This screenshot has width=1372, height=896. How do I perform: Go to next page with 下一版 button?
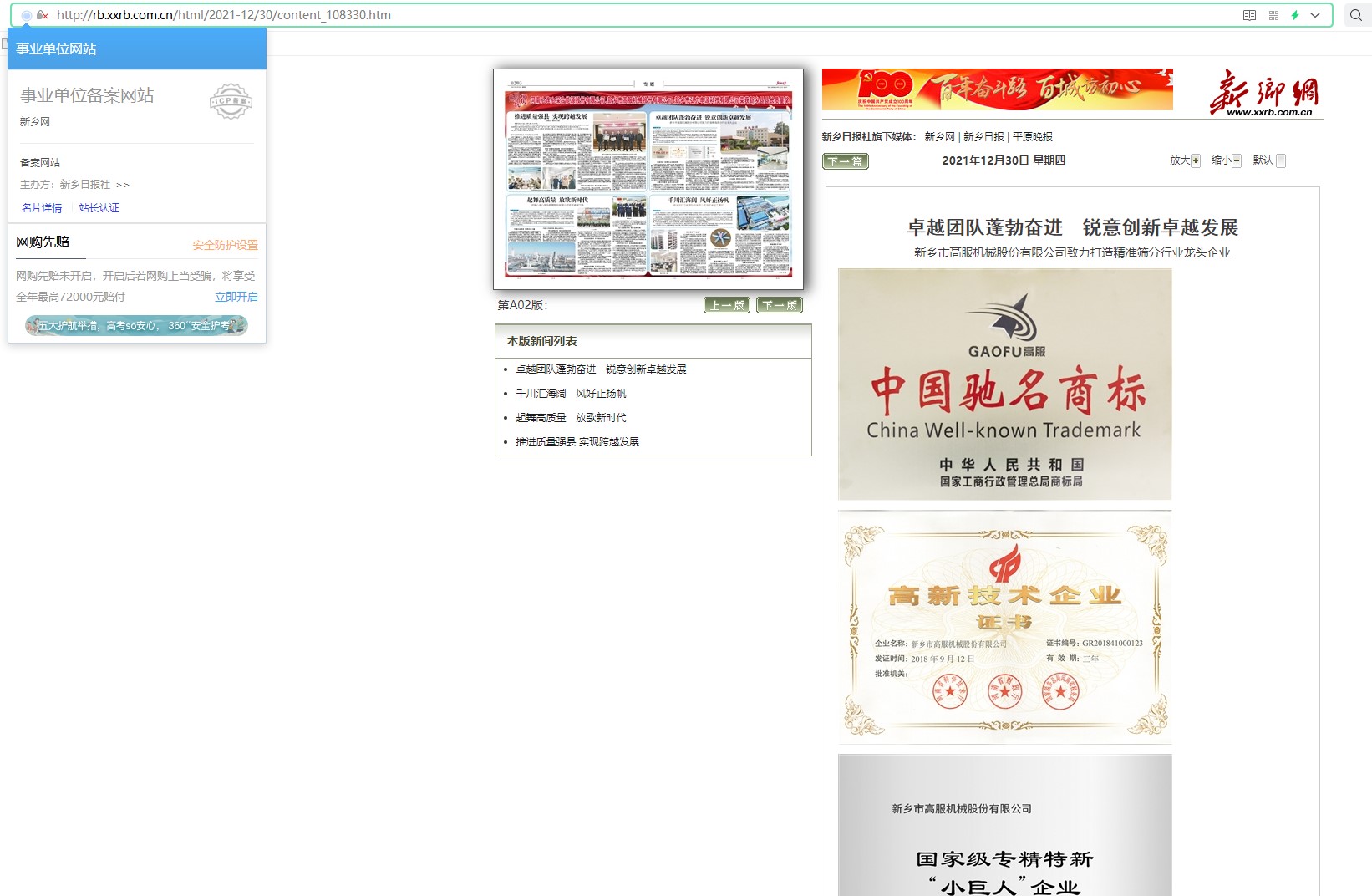click(779, 305)
